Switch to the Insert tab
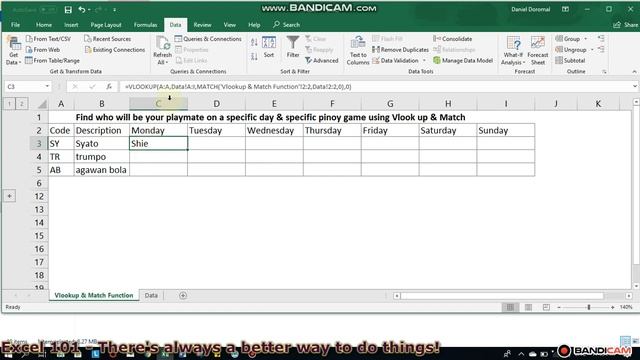Image resolution: width=640 pixels, height=360 pixels. click(71, 25)
